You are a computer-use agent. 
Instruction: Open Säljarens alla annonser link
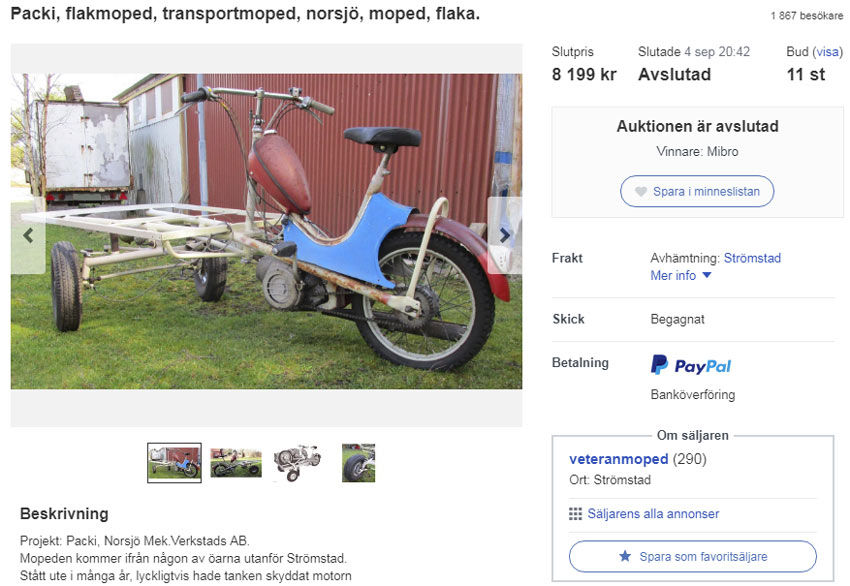(653, 513)
